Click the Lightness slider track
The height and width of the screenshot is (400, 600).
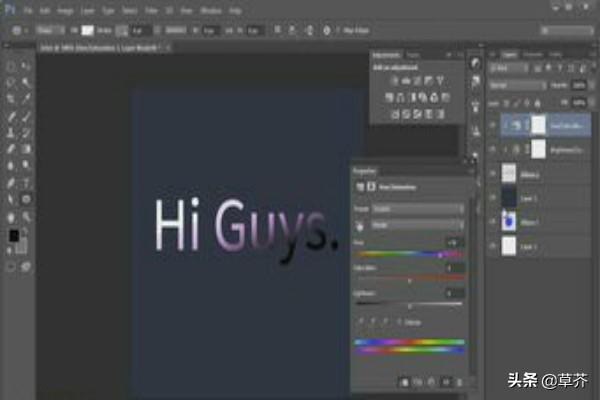[409, 304]
